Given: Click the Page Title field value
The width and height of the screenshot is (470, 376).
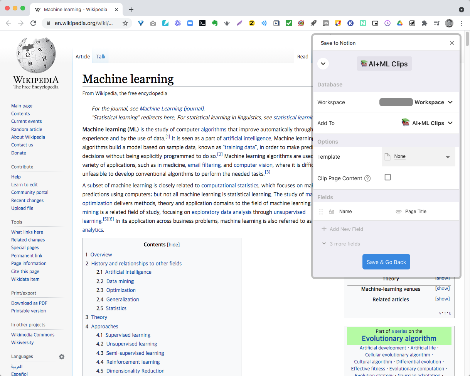Looking at the screenshot, I should click(415, 211).
